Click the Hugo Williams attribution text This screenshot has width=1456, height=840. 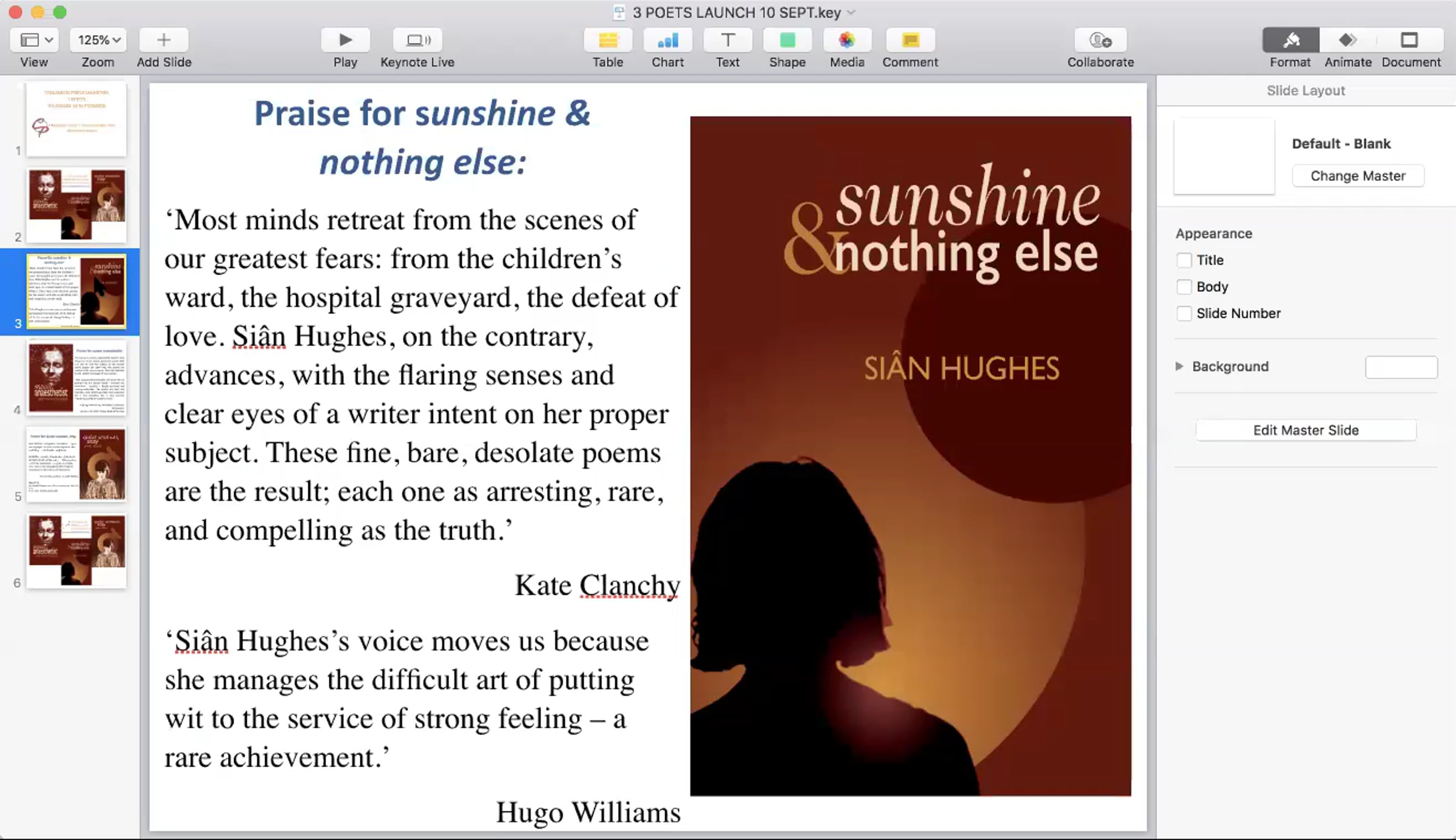pos(588,812)
